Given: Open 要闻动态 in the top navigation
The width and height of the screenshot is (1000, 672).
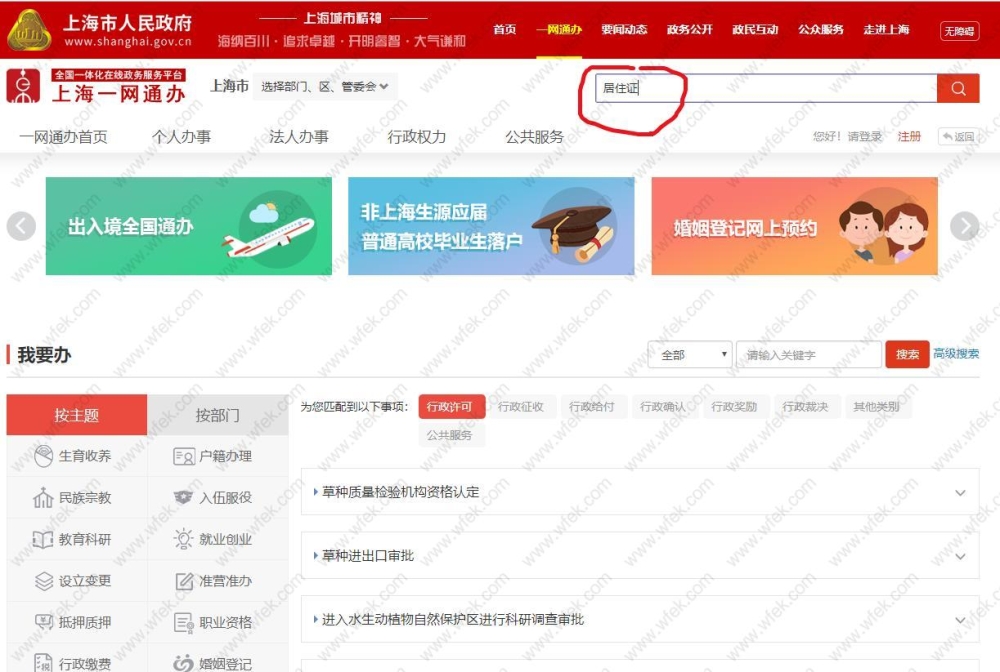Looking at the screenshot, I should click(624, 29).
